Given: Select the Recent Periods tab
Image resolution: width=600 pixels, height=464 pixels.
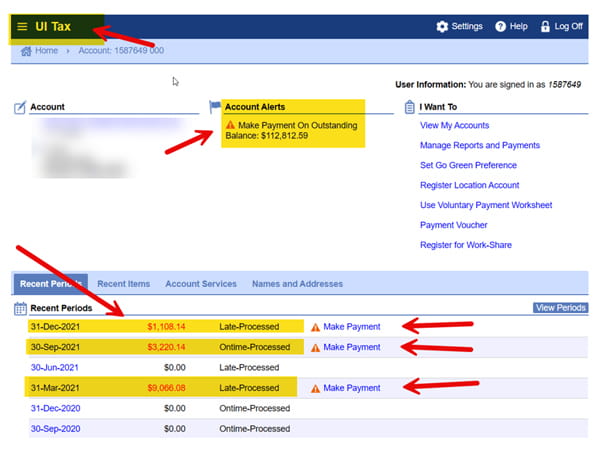Looking at the screenshot, I should tap(51, 284).
